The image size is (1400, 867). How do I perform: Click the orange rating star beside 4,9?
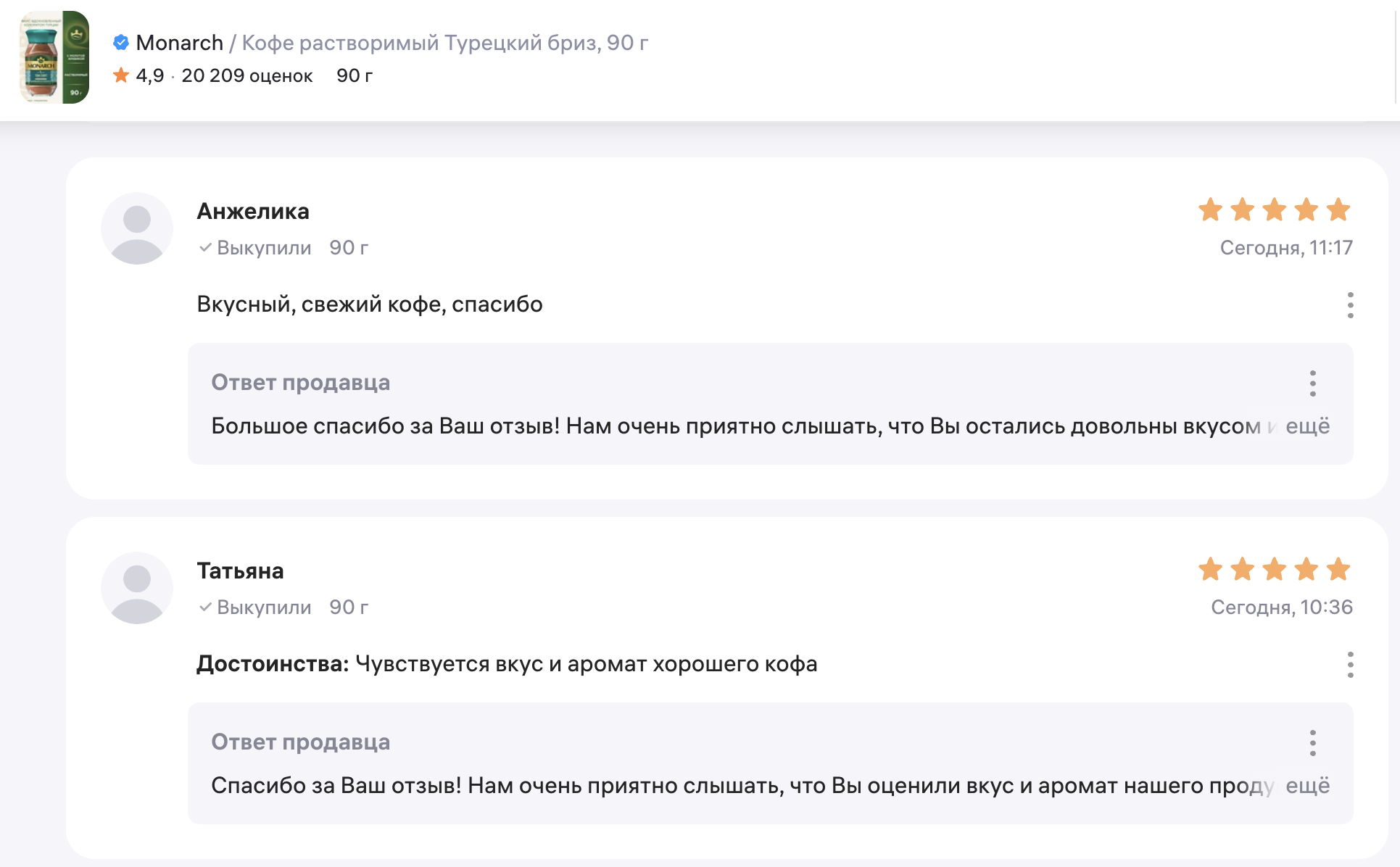click(121, 75)
